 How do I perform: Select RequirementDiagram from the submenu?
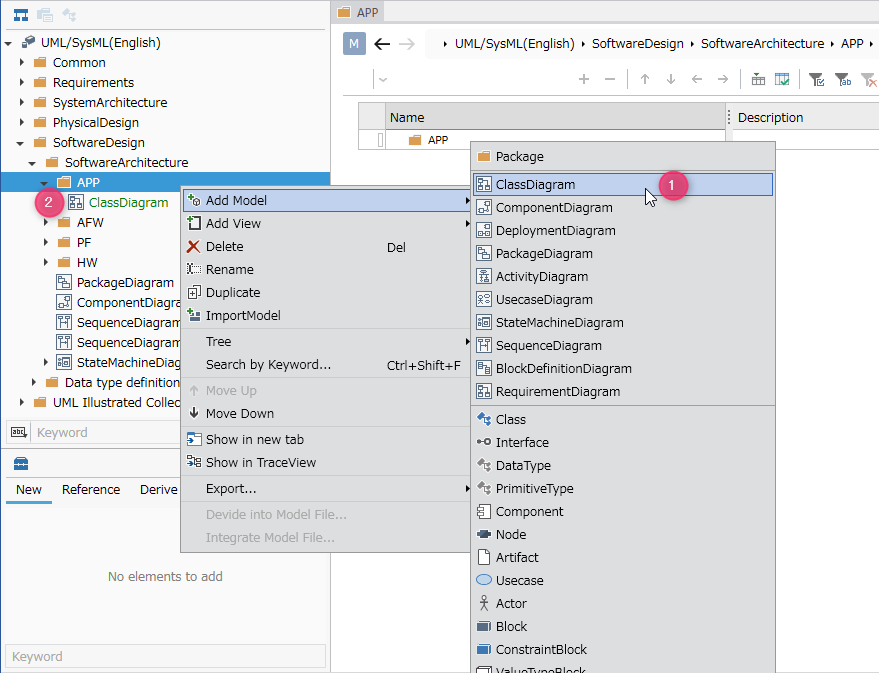(623, 391)
